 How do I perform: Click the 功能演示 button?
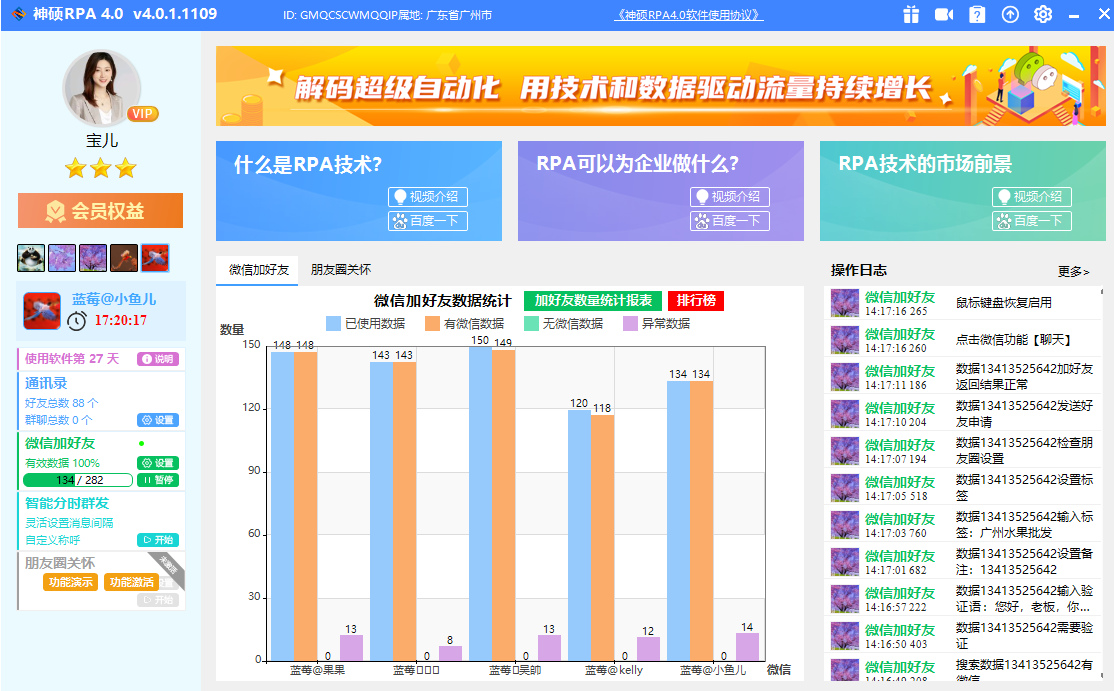pyautogui.click(x=70, y=582)
